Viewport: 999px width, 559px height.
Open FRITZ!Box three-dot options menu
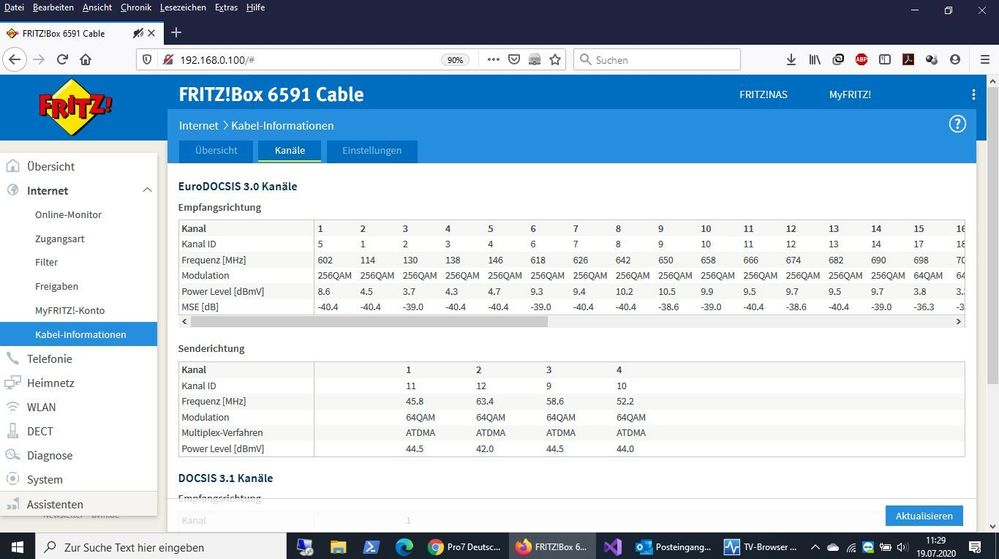(973, 94)
